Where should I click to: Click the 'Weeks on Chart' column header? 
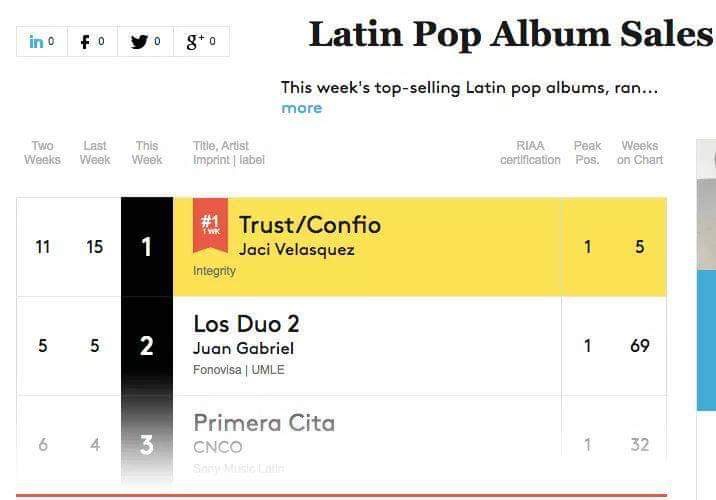(x=639, y=153)
